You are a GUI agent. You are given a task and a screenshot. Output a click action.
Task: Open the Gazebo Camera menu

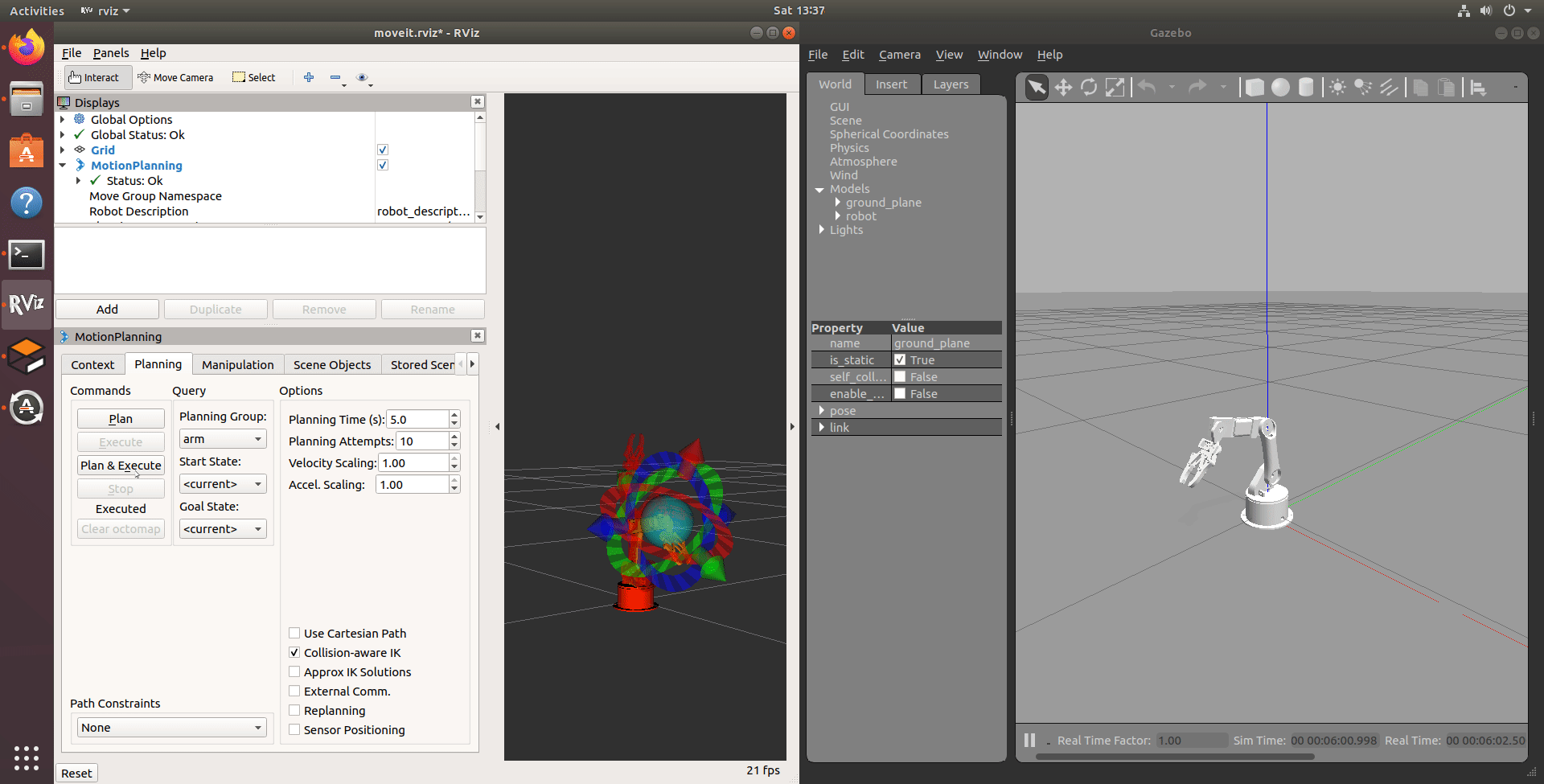tap(899, 55)
